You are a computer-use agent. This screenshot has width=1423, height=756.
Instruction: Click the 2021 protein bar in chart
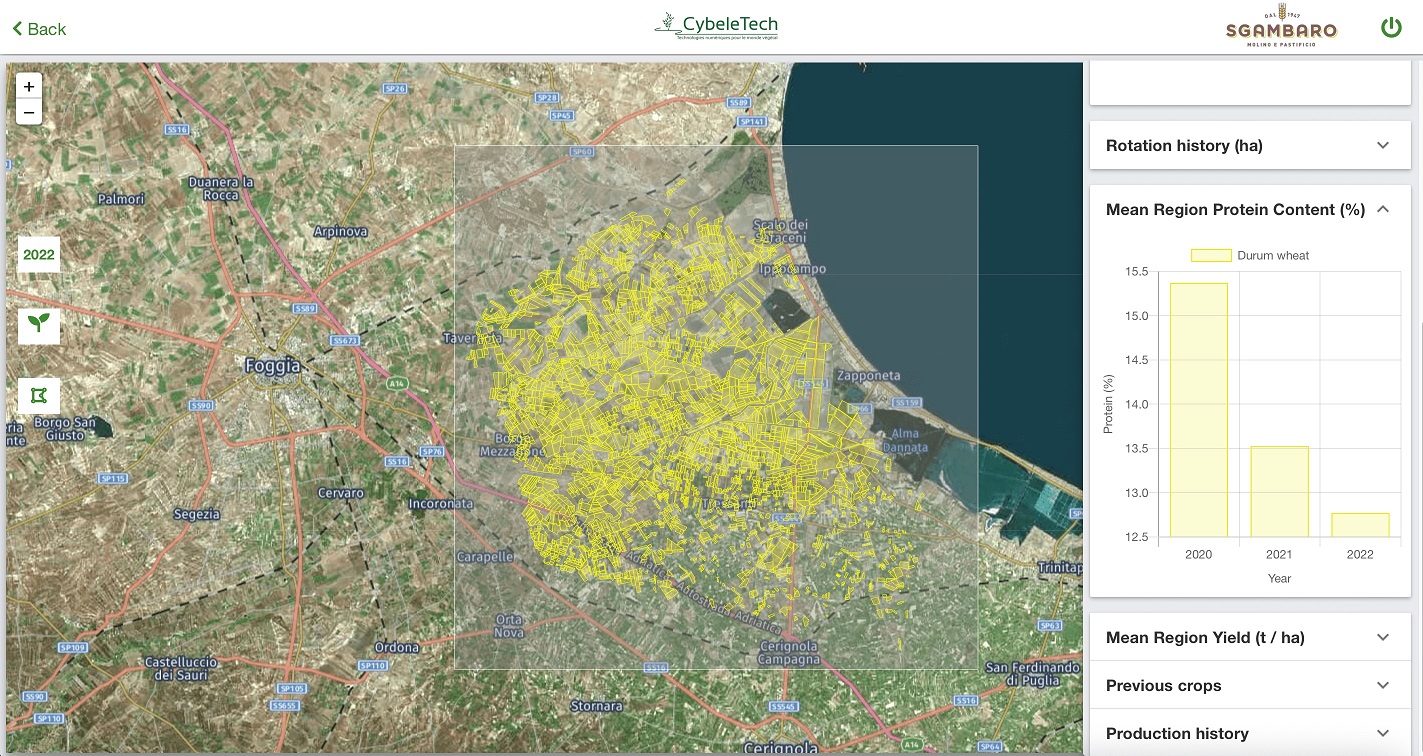tap(1279, 491)
